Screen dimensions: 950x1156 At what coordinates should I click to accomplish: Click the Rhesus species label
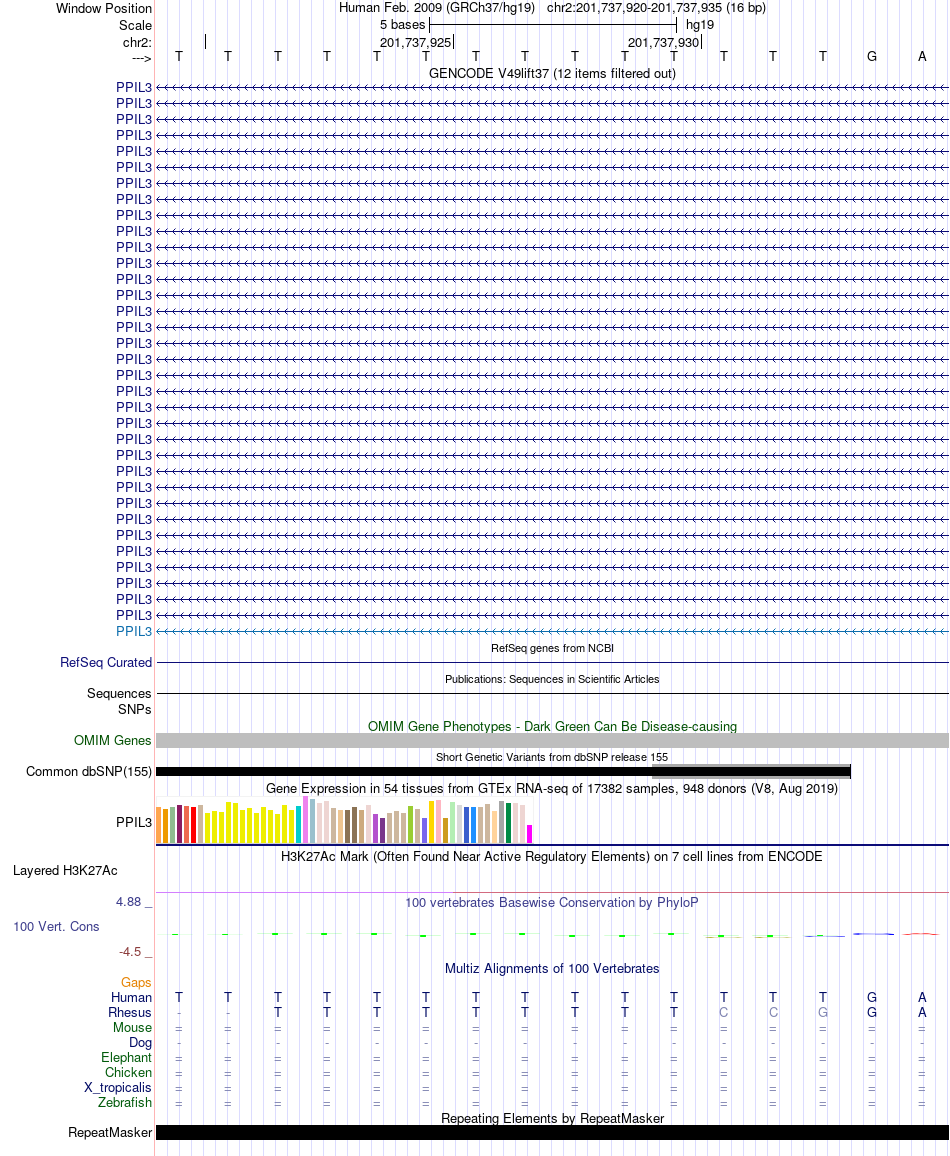[x=130, y=1013]
